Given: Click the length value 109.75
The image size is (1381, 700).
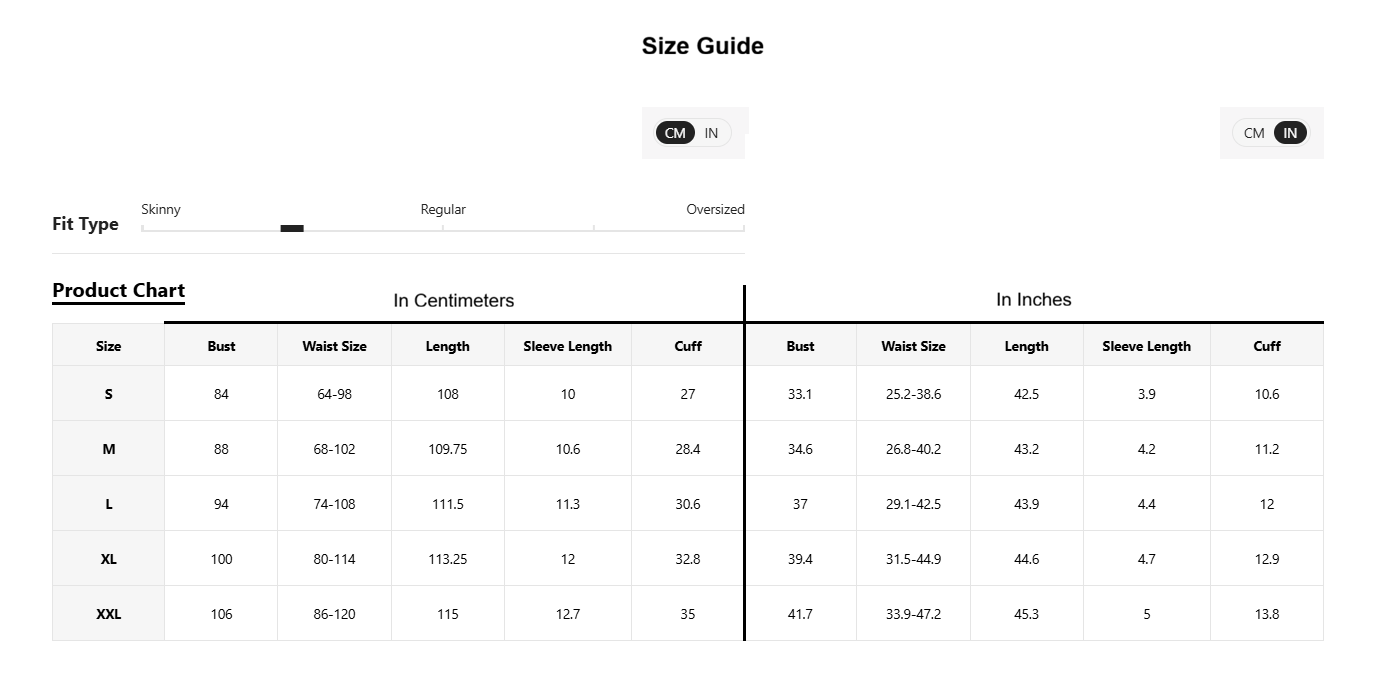Looking at the screenshot, I should click(447, 449).
